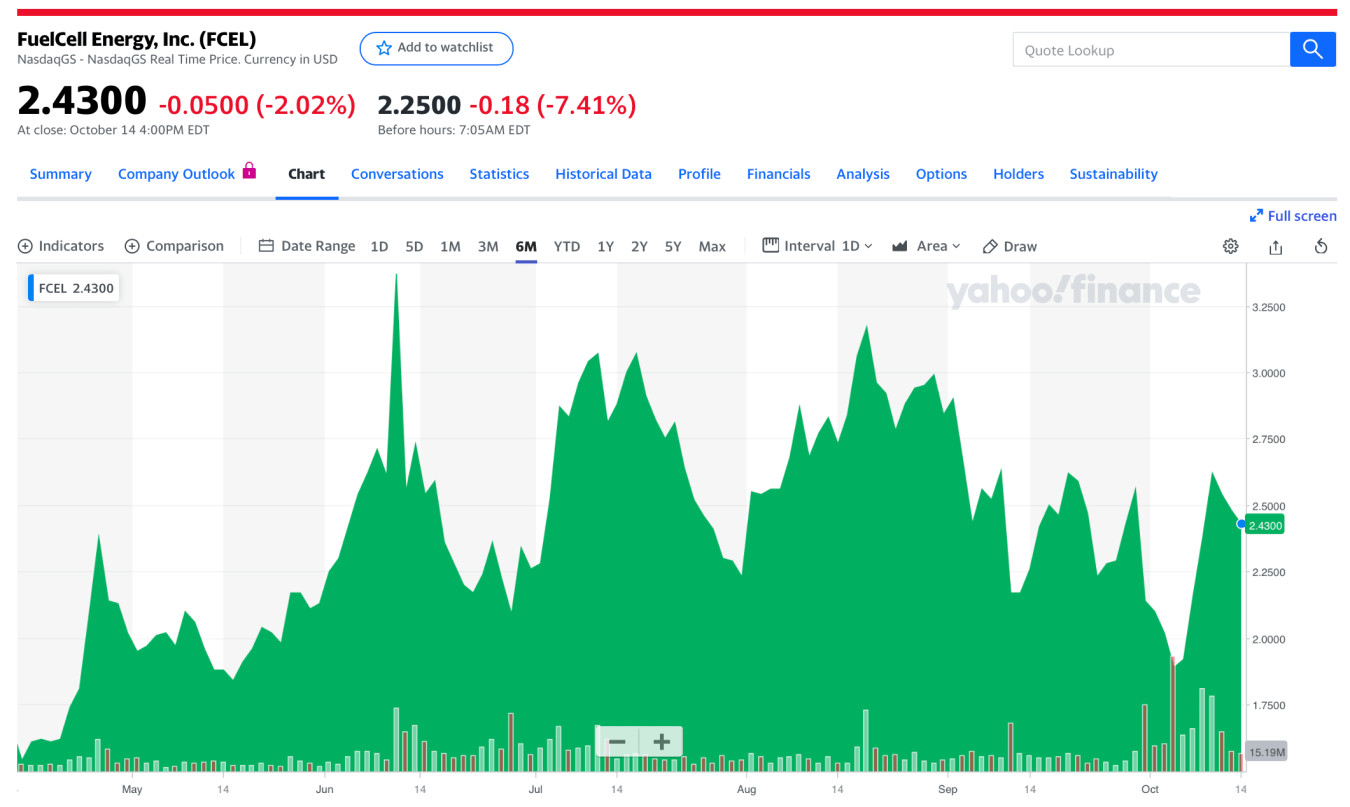The width and height of the screenshot is (1350, 807).
Task: Click the Sep x-axis label
Action: 947,790
